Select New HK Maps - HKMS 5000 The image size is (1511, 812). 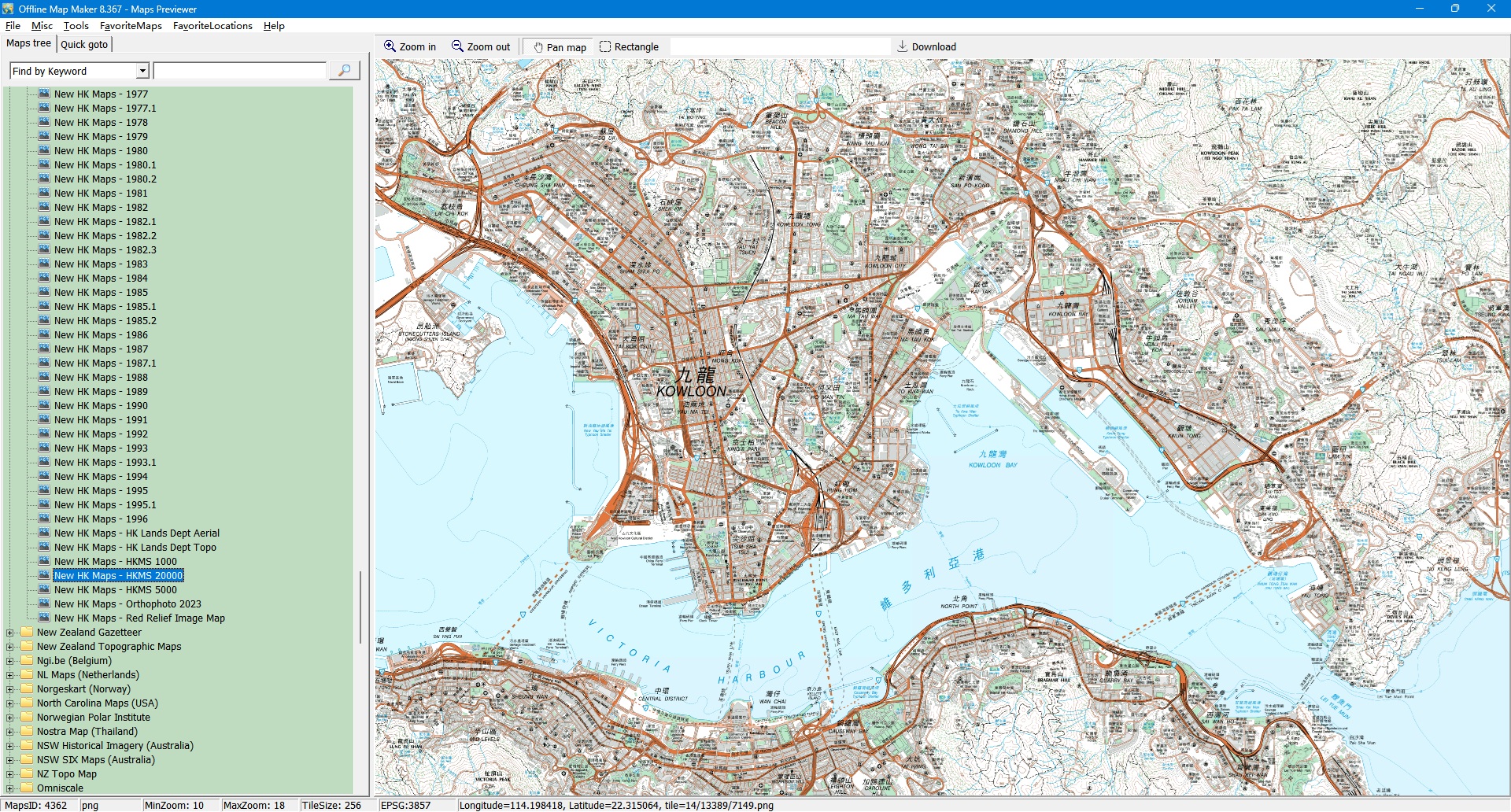pyautogui.click(x=115, y=590)
